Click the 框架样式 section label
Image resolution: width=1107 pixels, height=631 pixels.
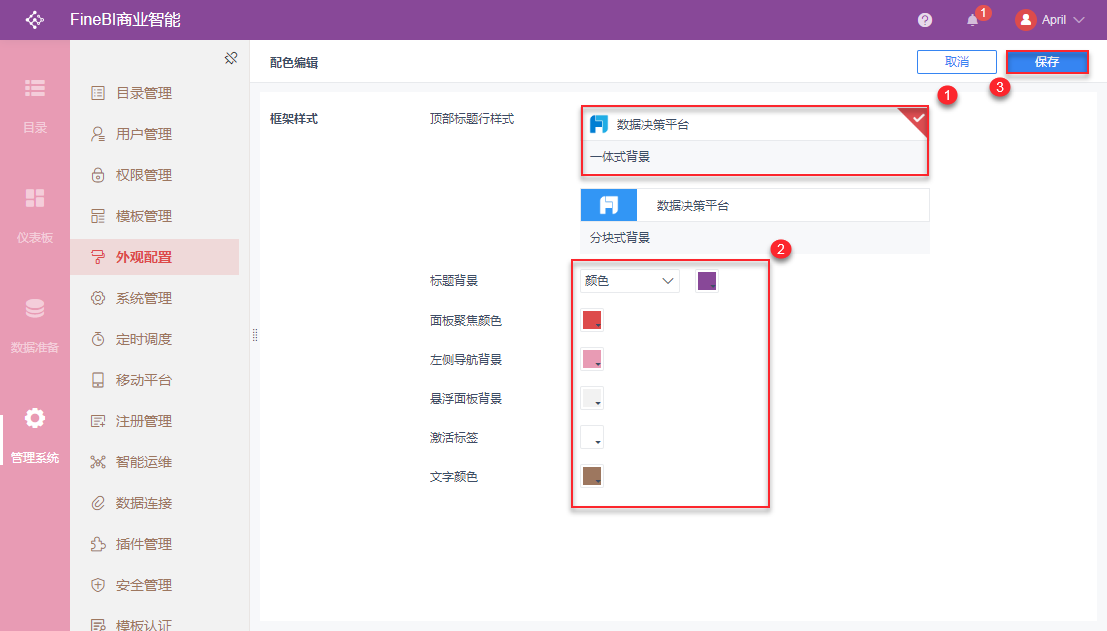pos(294,119)
